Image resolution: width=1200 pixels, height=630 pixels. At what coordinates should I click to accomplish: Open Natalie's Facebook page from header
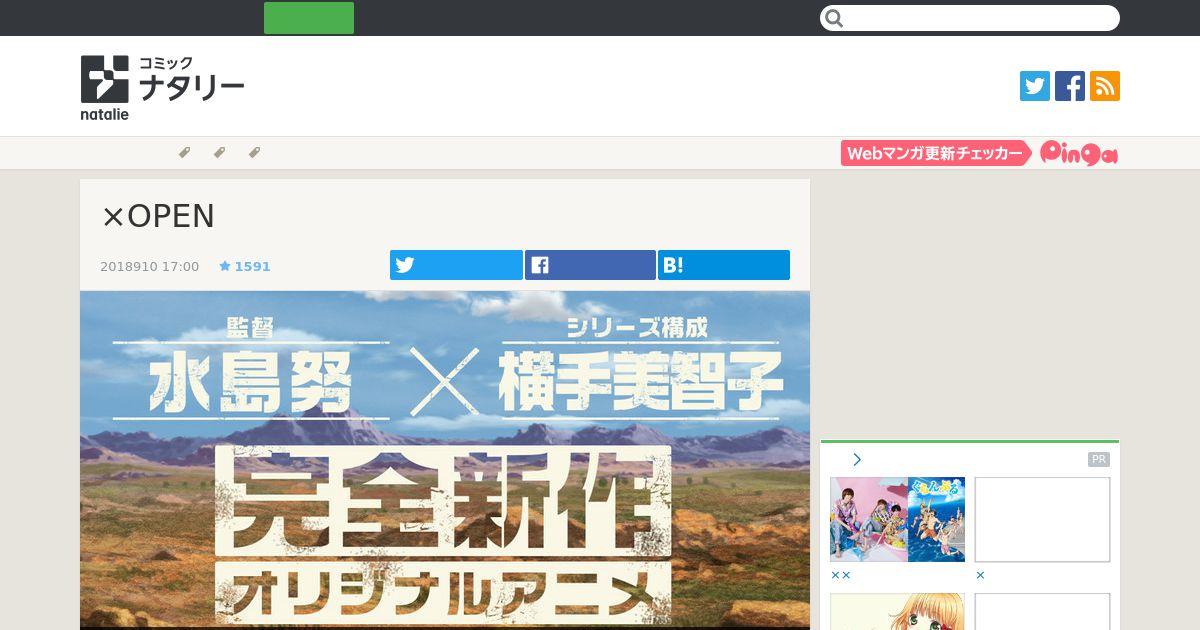coord(1070,86)
